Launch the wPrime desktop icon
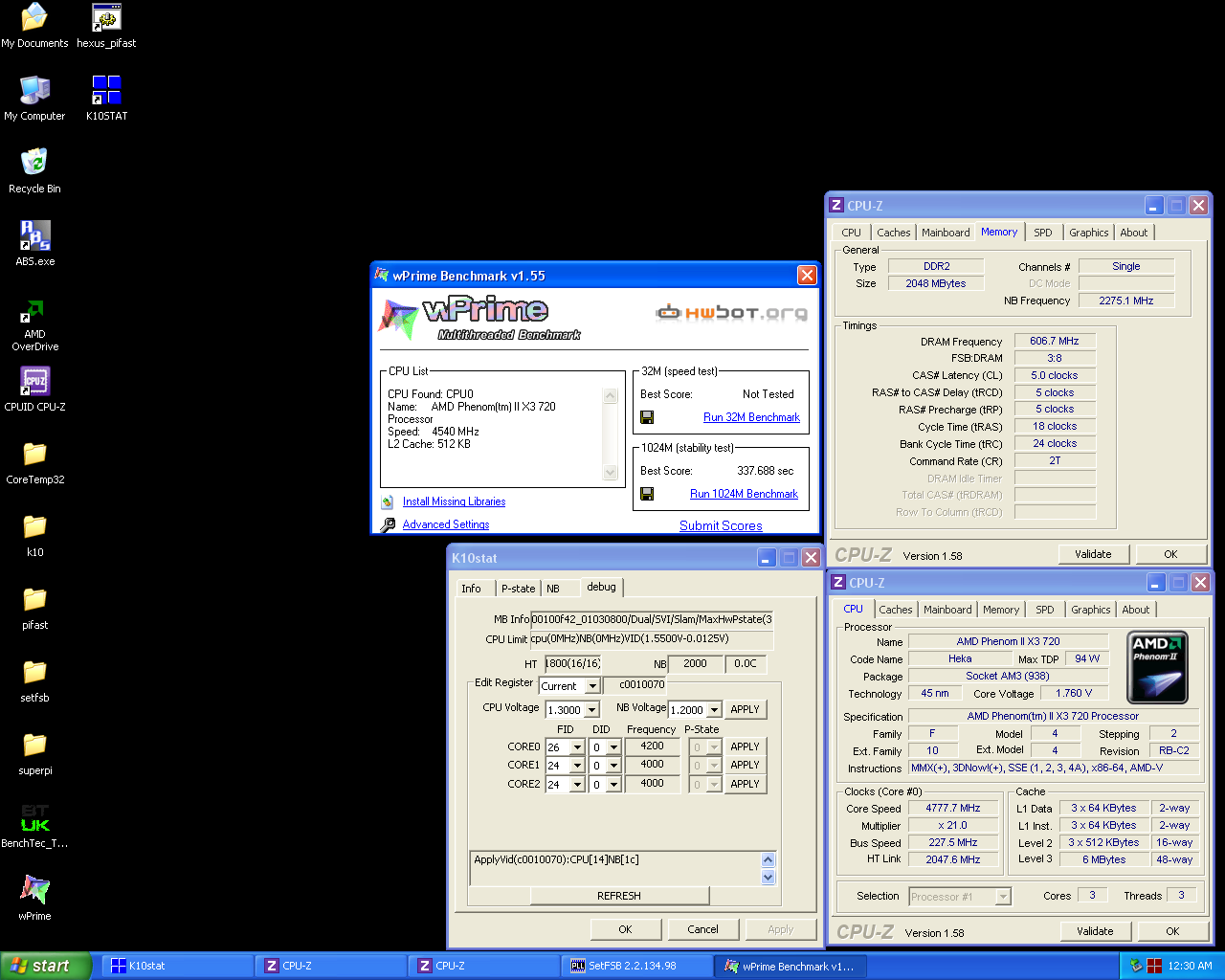The width and height of the screenshot is (1225, 980). coord(34,899)
